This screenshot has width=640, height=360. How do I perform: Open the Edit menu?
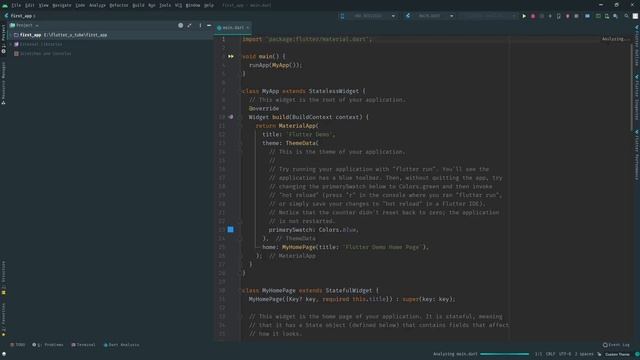[x=29, y=5]
